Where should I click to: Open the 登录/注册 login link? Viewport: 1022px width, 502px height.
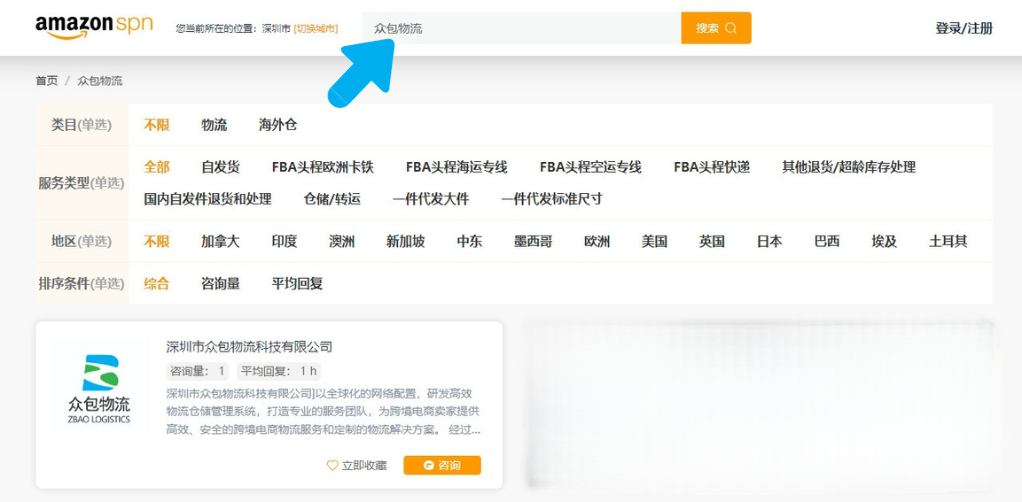tap(964, 28)
